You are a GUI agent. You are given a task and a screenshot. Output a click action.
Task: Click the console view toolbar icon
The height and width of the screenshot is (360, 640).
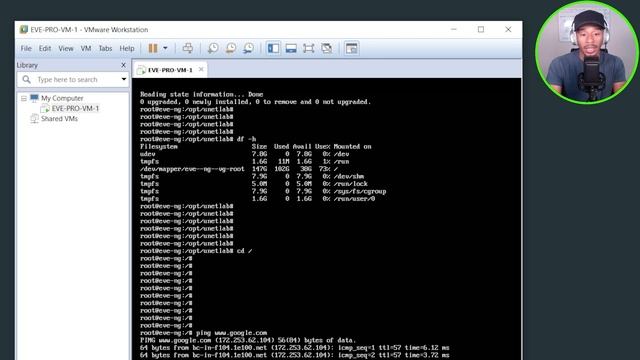(351, 48)
